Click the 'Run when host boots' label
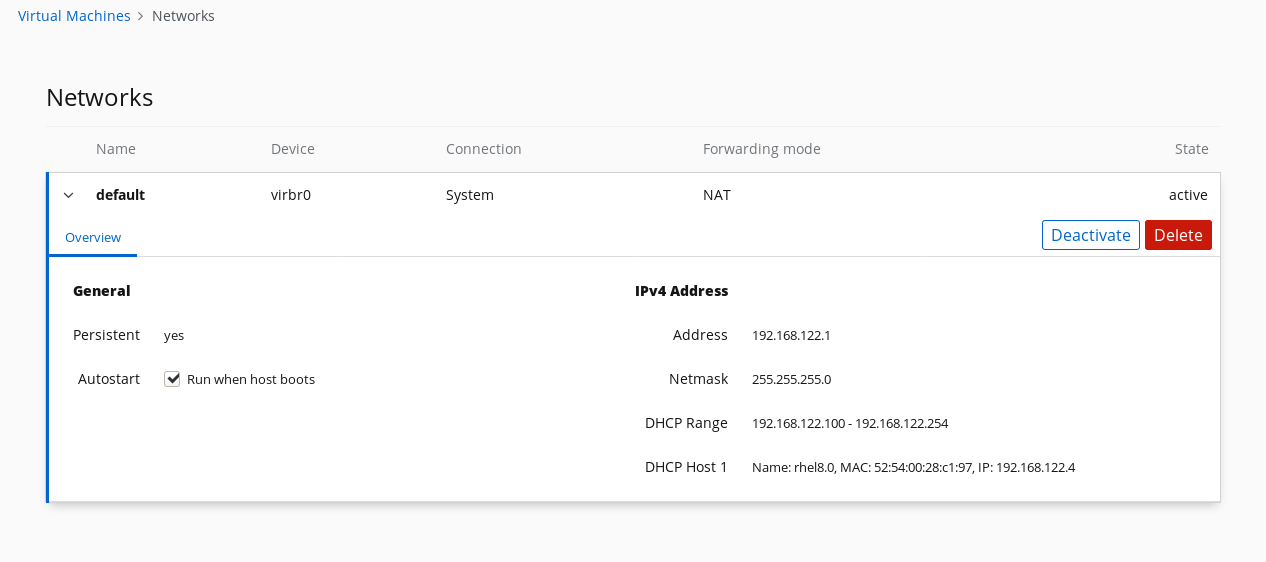Screen dimensions: 1266x562 pyautogui.click(x=250, y=380)
